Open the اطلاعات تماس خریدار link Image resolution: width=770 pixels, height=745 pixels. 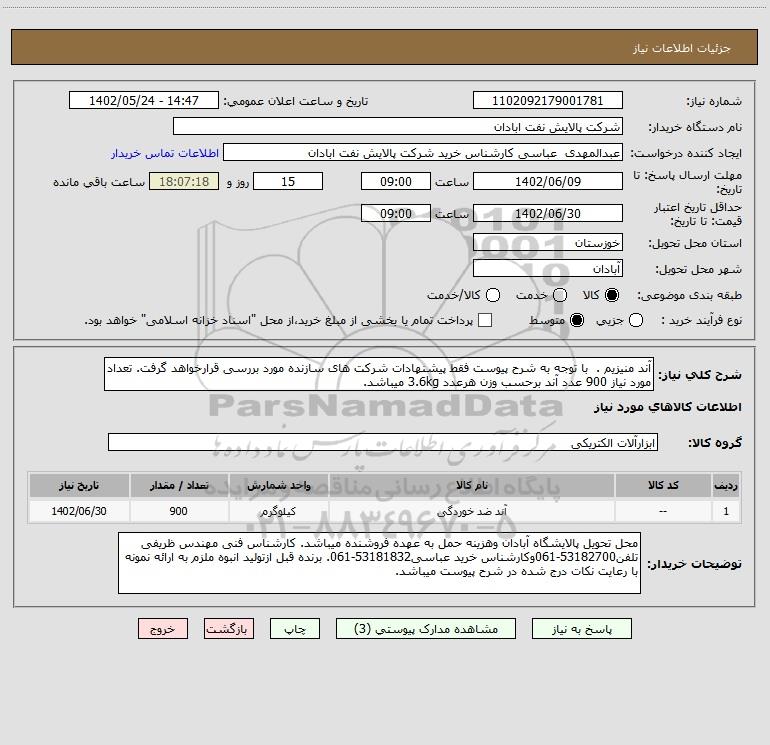(165, 153)
